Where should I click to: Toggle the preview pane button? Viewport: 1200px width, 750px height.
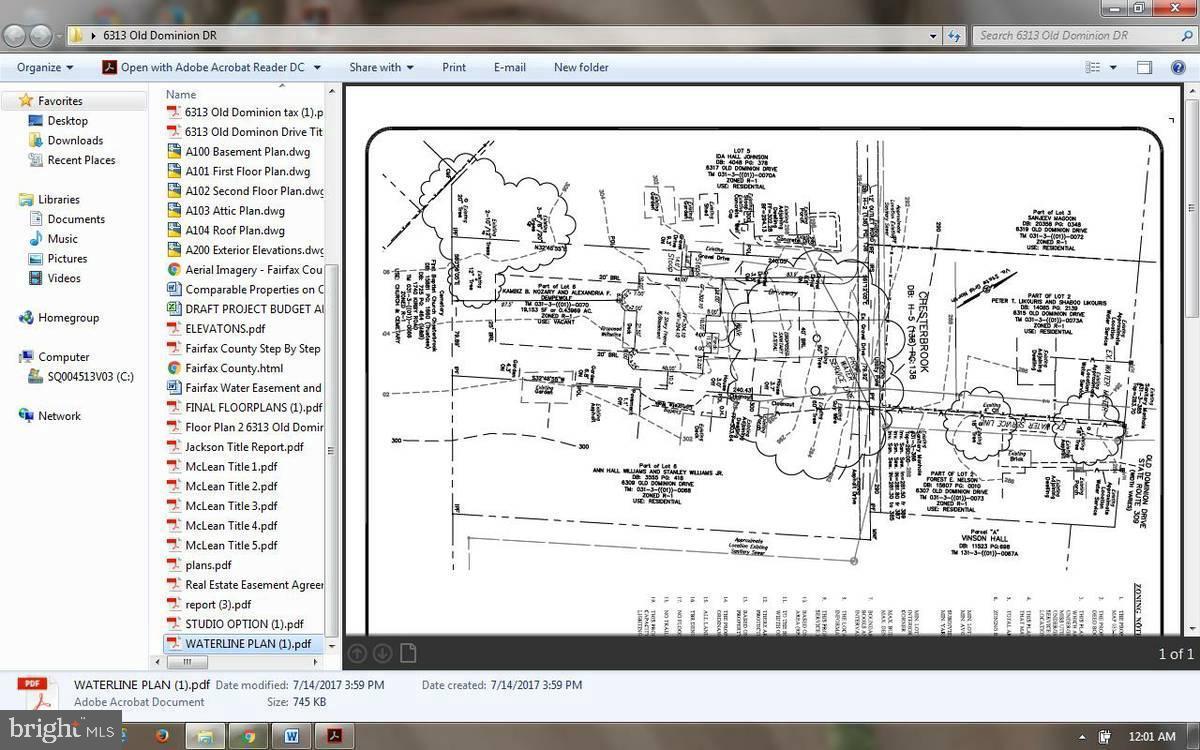click(1144, 67)
